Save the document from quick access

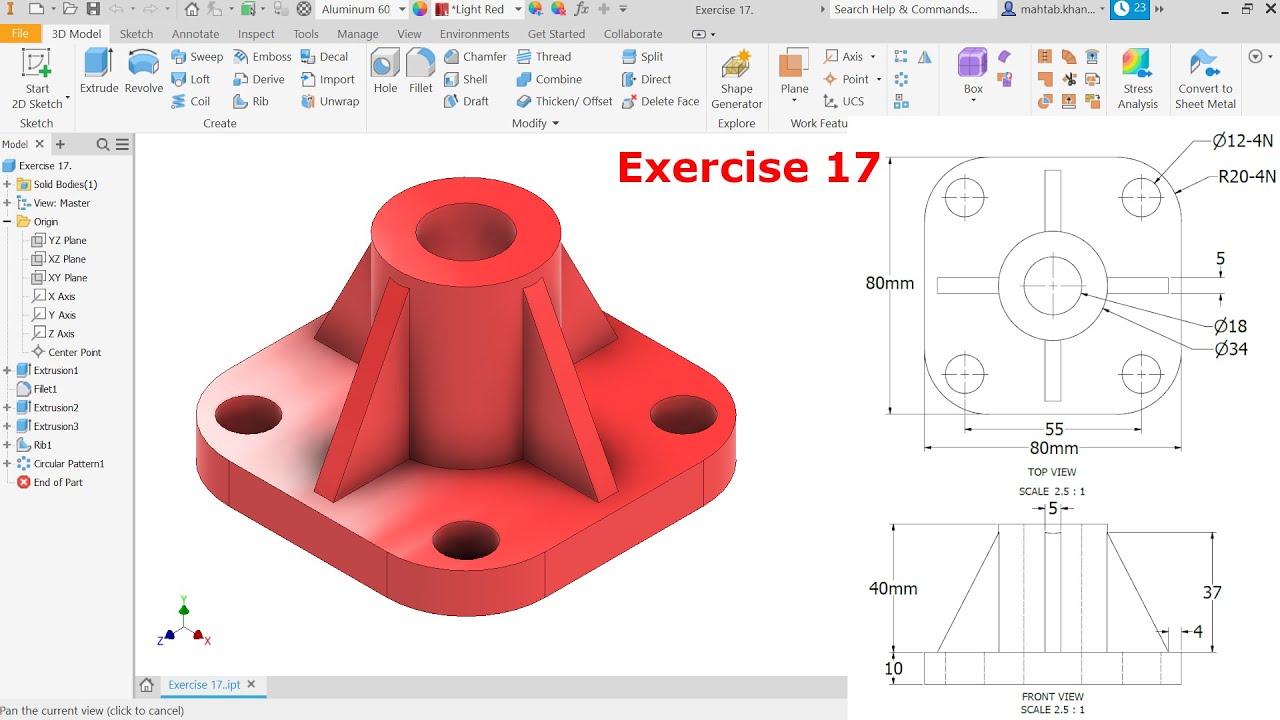pyautogui.click(x=93, y=9)
